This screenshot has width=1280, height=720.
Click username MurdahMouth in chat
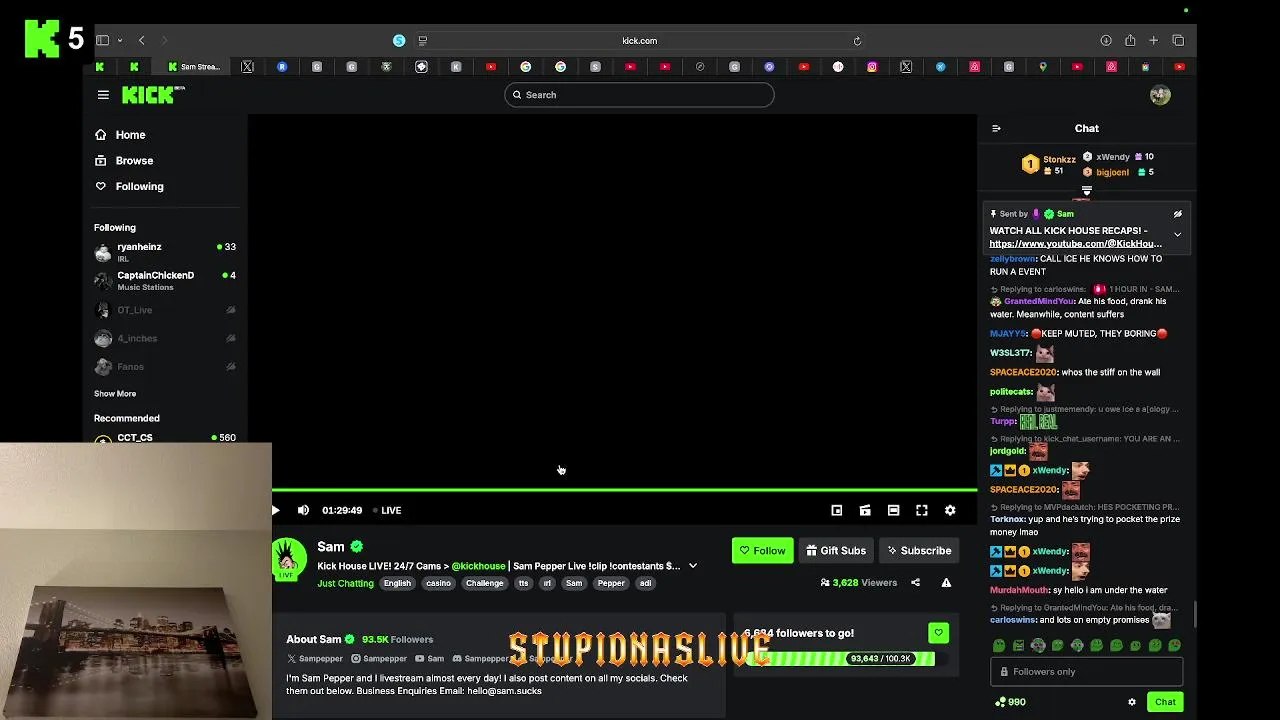[1019, 590]
